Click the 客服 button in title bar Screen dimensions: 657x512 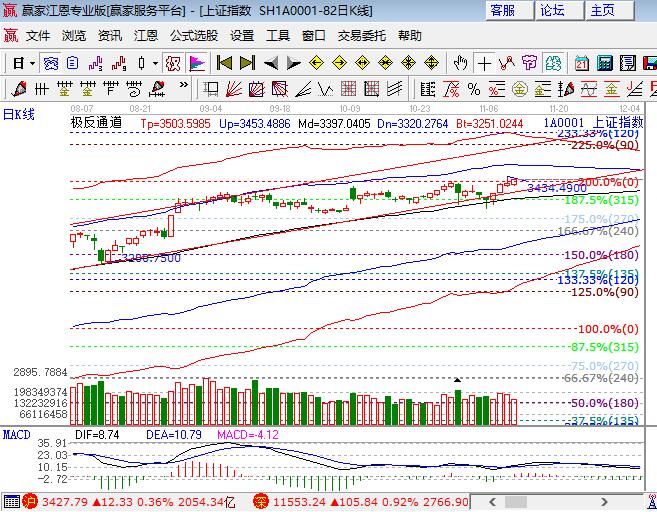click(503, 11)
